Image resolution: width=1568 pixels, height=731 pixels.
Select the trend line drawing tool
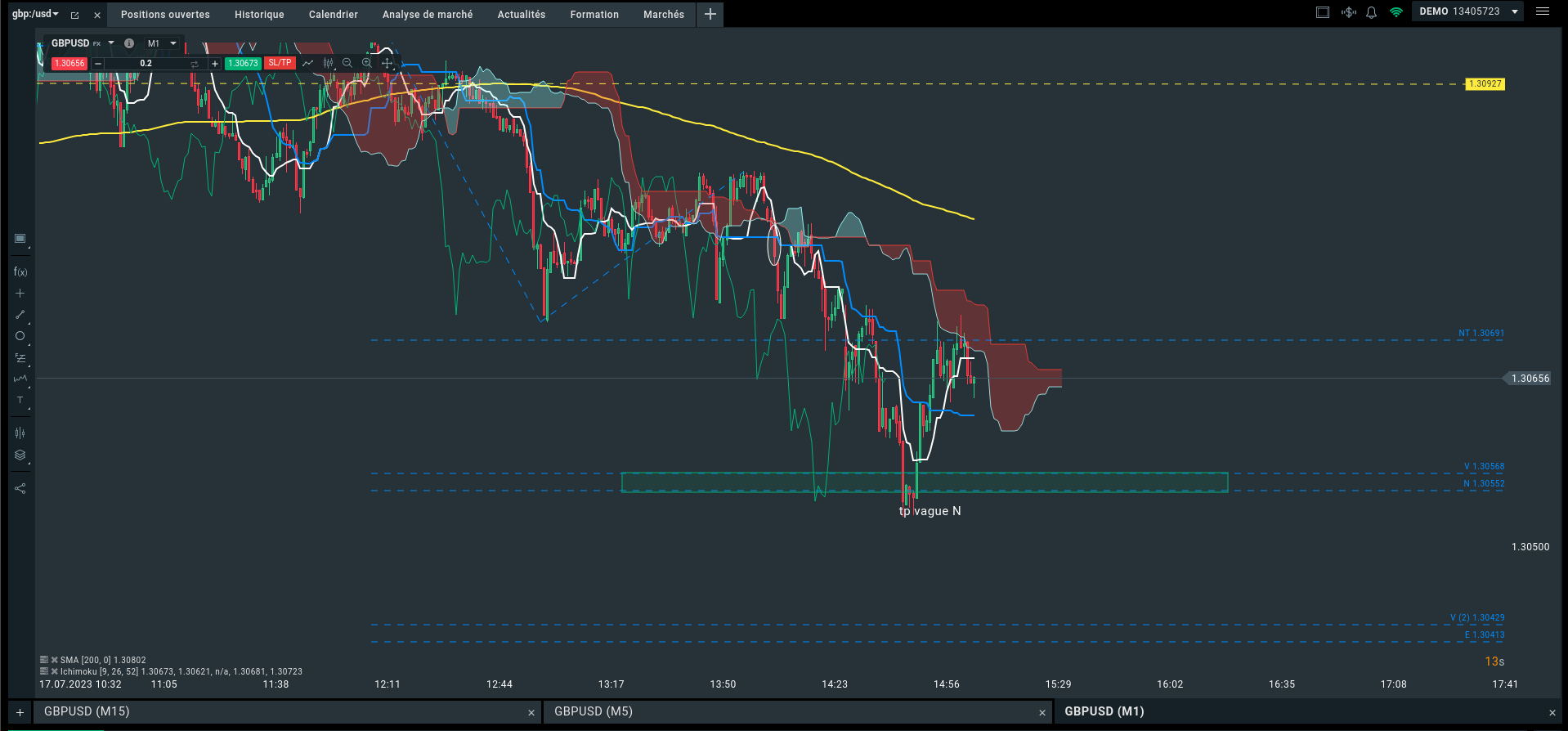pos(20,315)
